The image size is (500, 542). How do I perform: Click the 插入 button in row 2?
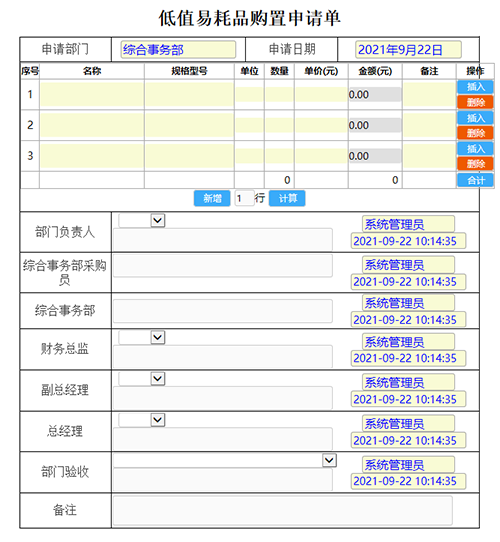(x=475, y=118)
